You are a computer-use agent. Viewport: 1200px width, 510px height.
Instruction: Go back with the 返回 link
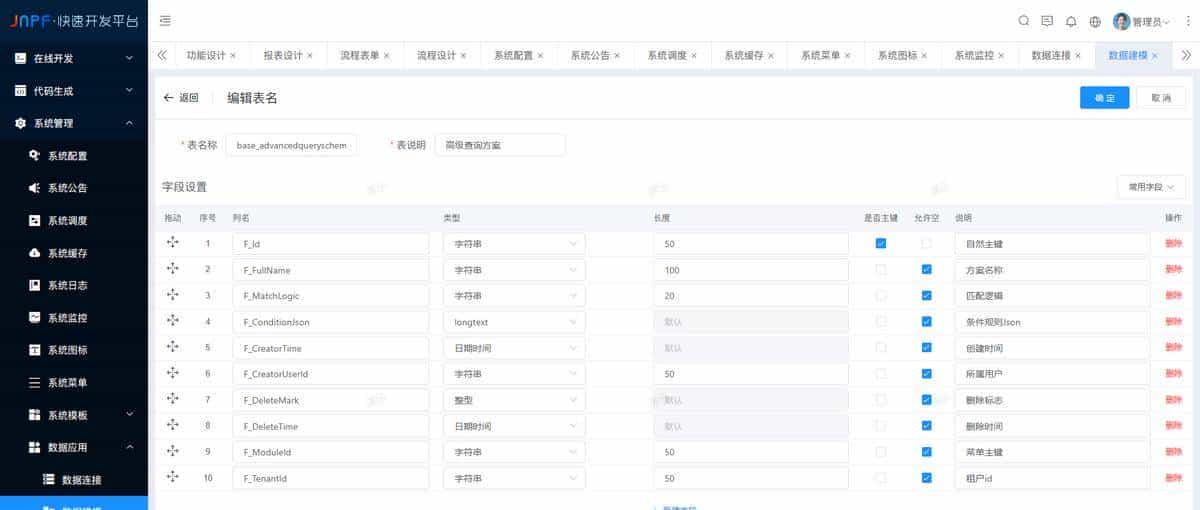[181, 97]
